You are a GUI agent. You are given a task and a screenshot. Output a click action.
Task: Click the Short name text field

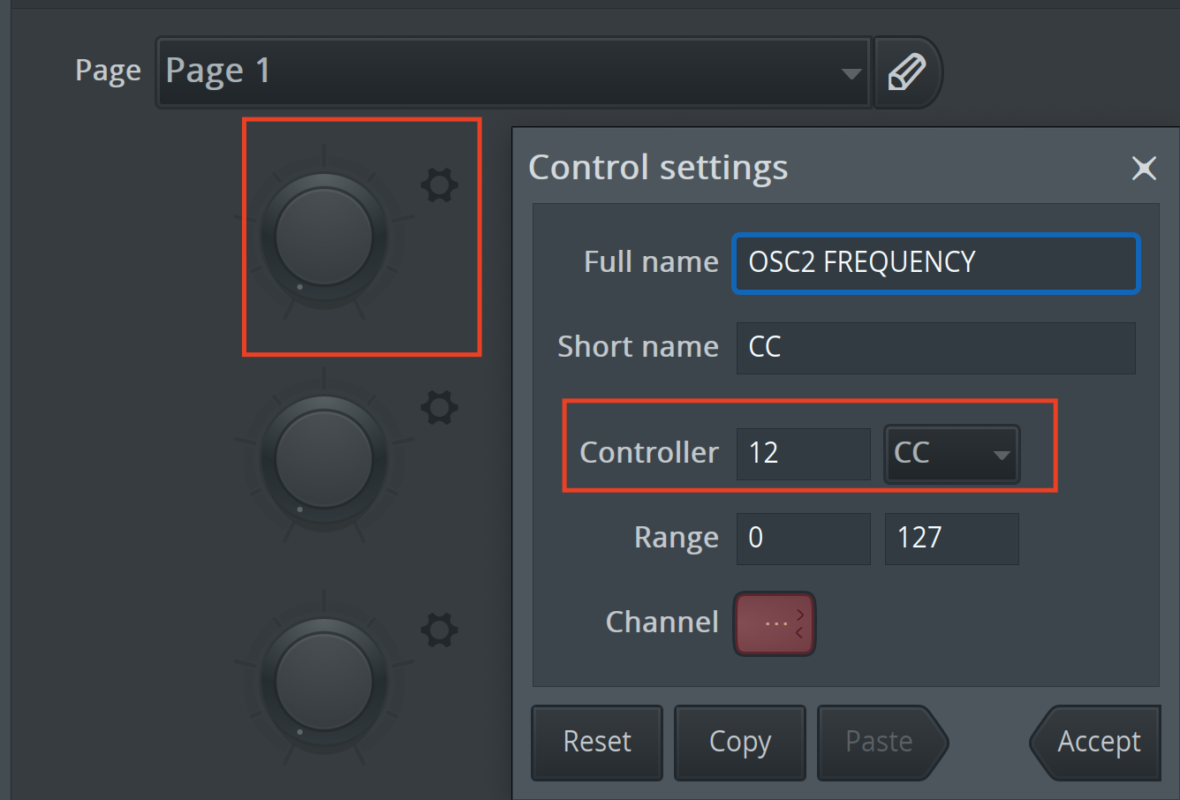pyautogui.click(x=936, y=348)
